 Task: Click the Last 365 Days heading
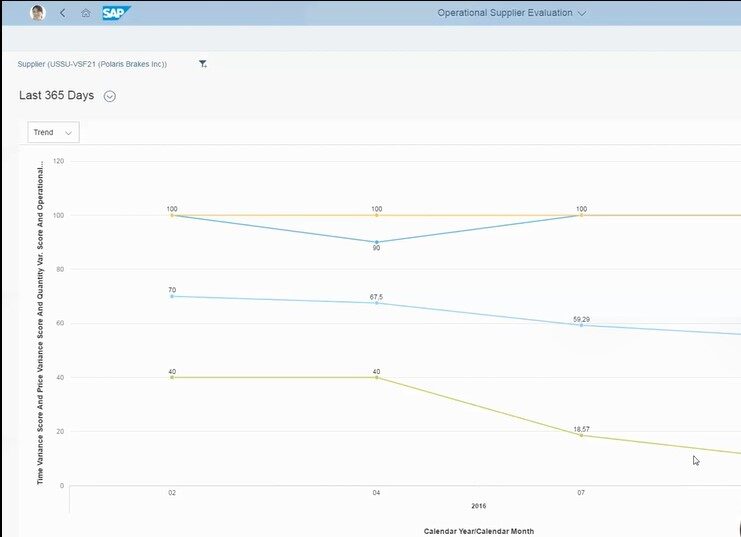tap(56, 95)
